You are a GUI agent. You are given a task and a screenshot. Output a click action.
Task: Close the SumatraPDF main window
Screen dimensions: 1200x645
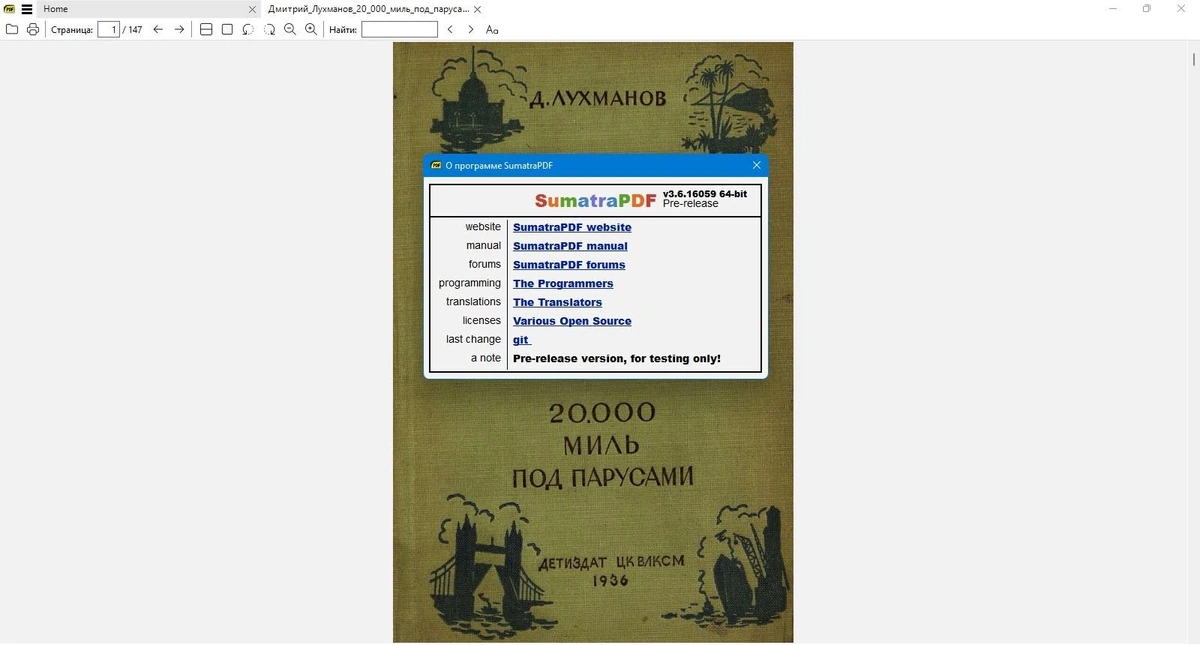point(1181,9)
